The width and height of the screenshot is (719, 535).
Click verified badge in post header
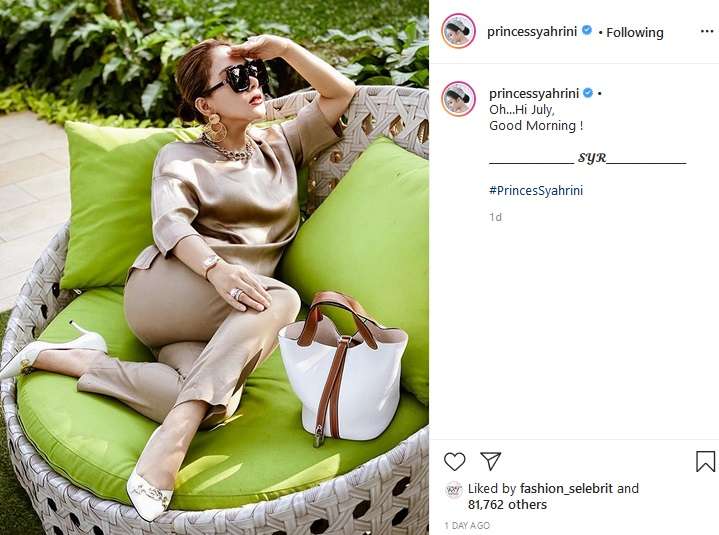[x=586, y=31]
